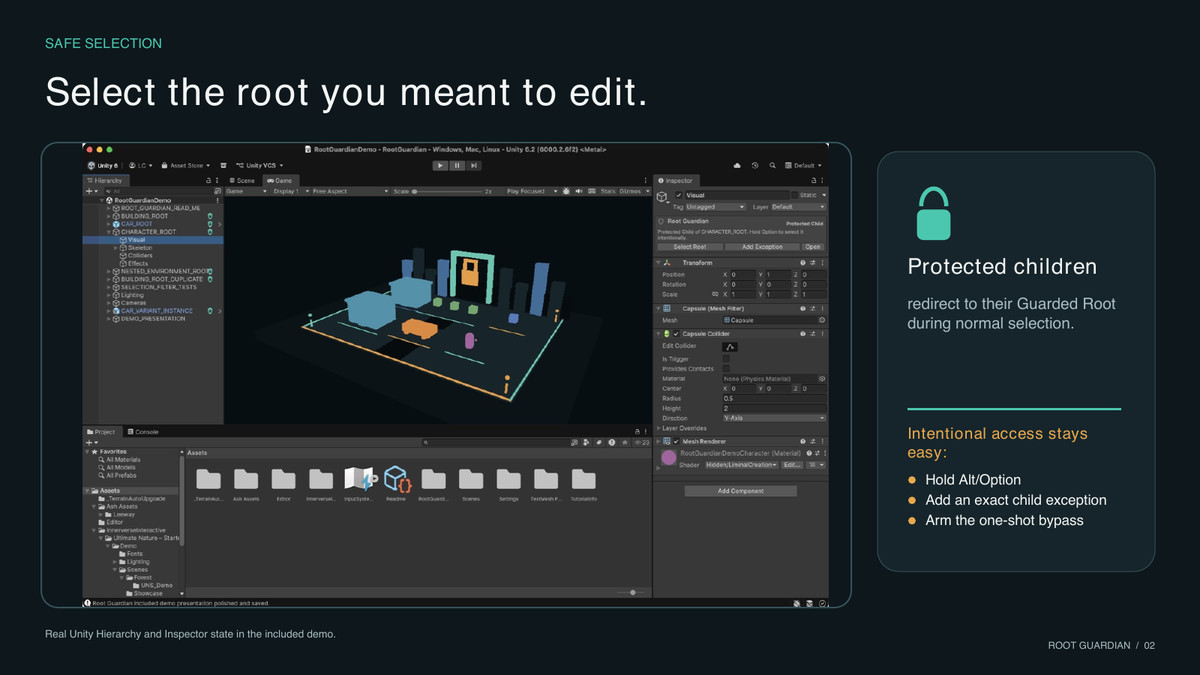
Task: Select the Project tab
Action: point(102,432)
